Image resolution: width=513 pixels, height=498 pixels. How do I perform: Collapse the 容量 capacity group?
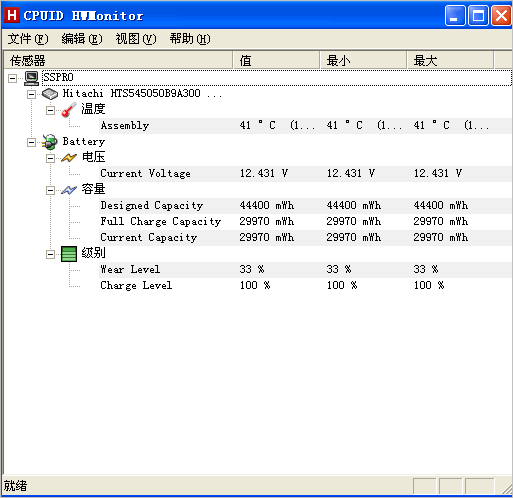tap(50, 190)
